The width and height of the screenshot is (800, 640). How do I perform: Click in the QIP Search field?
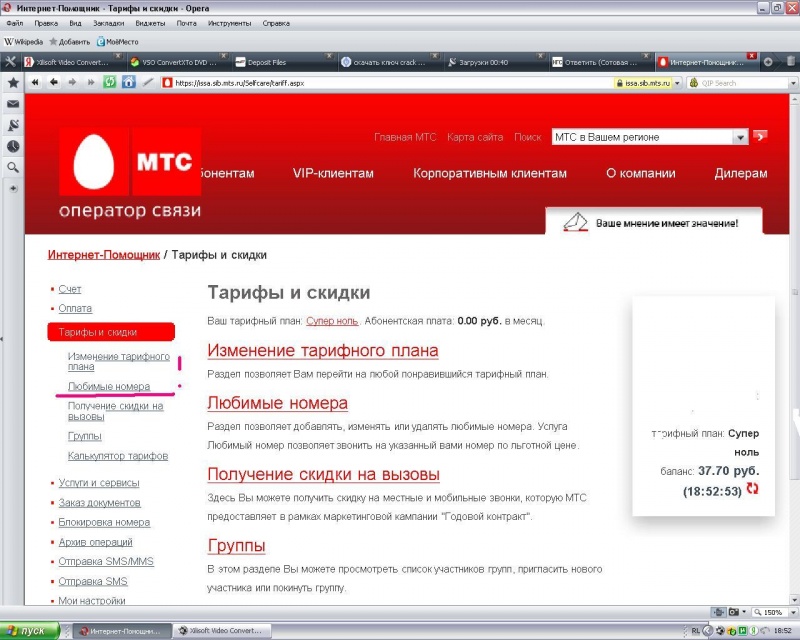(740, 83)
